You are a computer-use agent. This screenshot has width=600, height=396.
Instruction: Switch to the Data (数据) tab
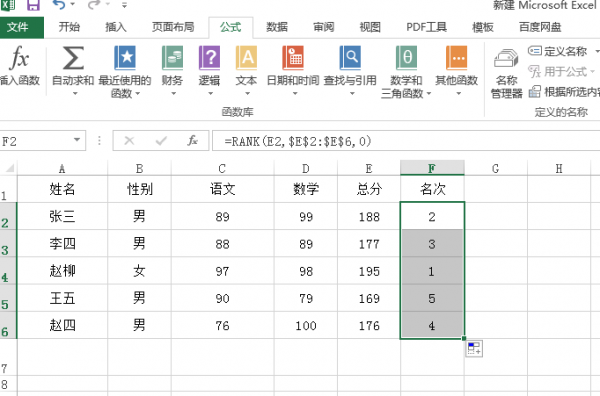[x=277, y=27]
